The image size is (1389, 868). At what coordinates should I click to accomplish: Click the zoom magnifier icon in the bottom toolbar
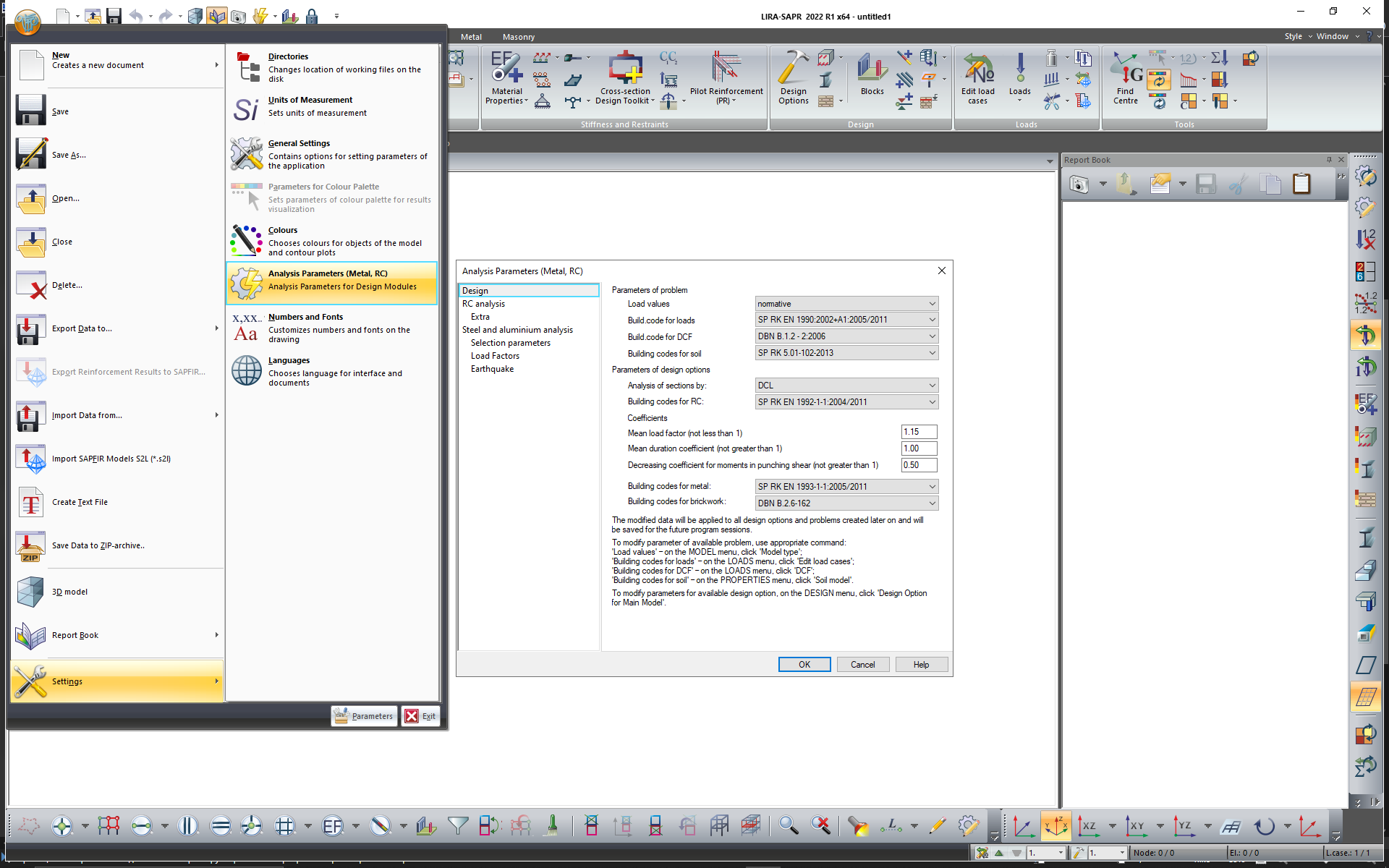pyautogui.click(x=788, y=825)
